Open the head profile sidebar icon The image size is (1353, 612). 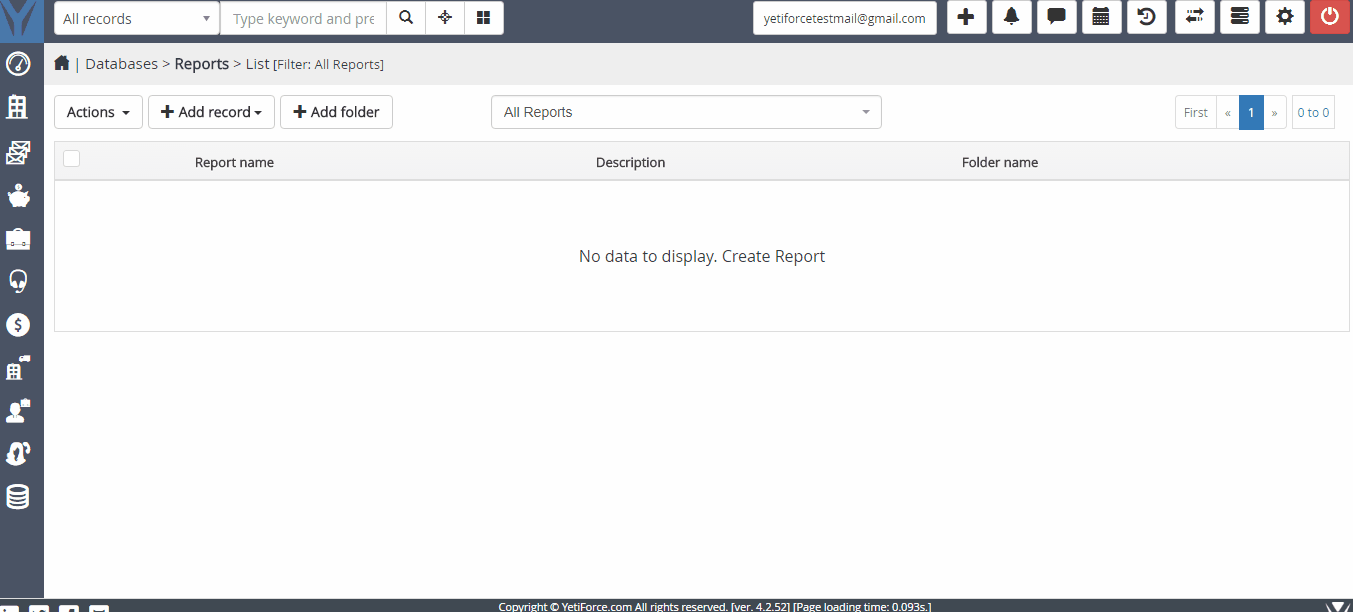18,454
